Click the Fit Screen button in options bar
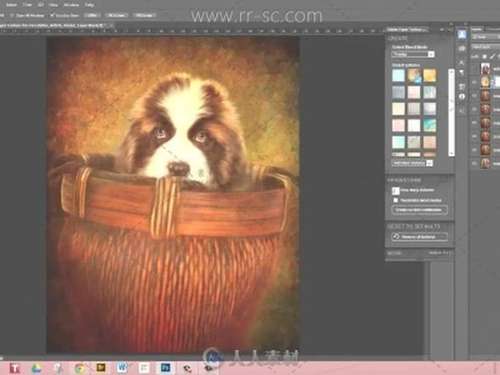This screenshot has width=500, height=375. pos(117,15)
